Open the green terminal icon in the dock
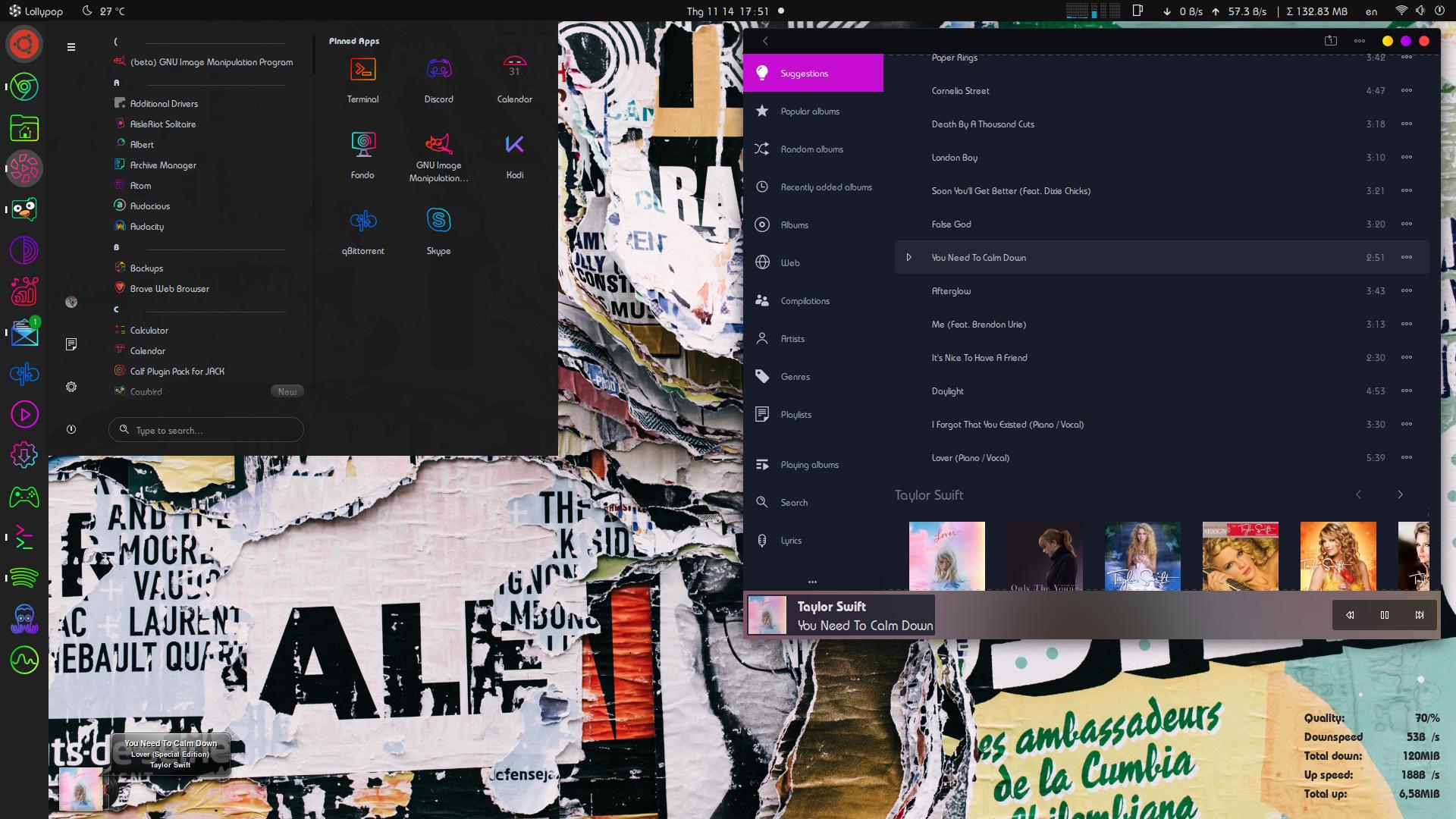 pos(24,538)
